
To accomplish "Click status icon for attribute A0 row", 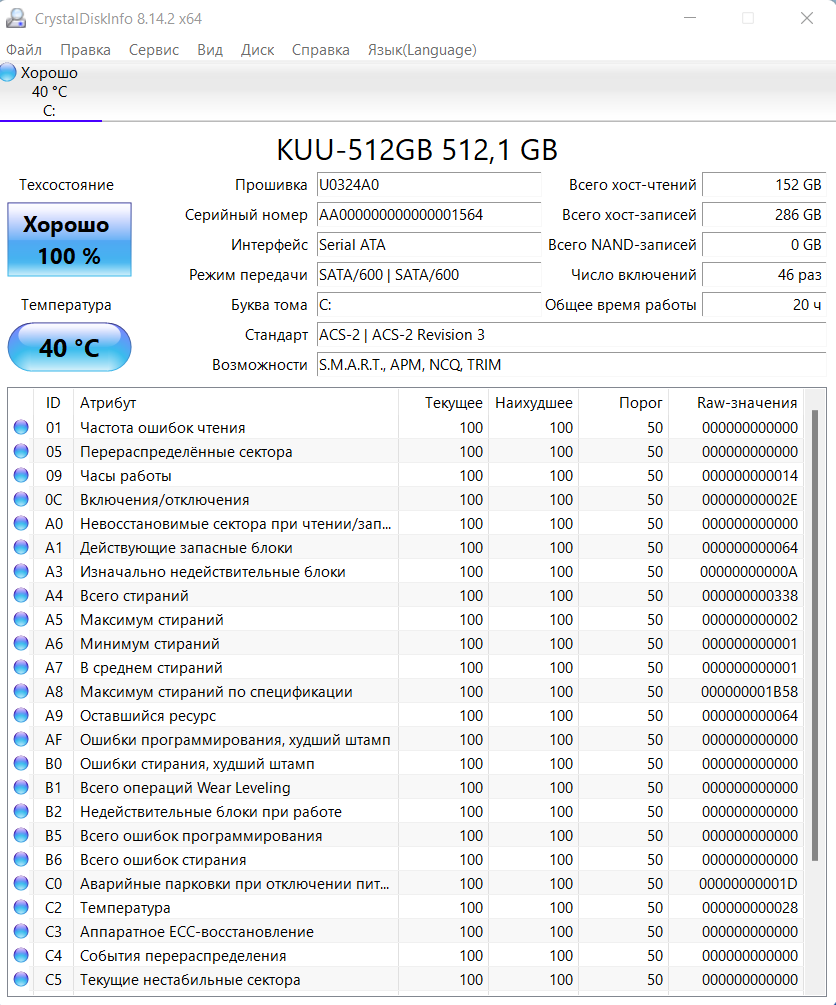I will pos(21,523).
